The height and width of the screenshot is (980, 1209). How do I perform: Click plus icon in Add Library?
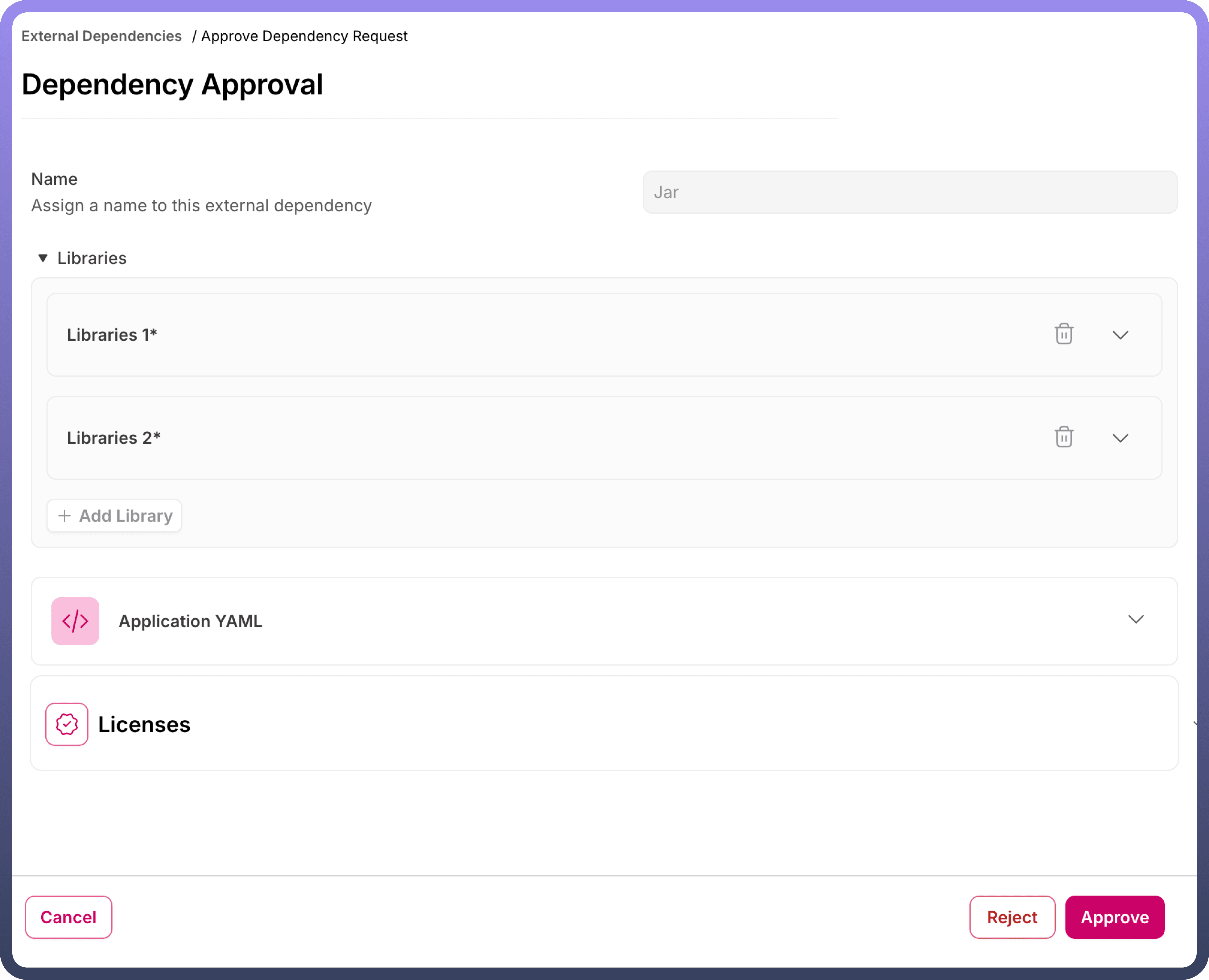(64, 515)
